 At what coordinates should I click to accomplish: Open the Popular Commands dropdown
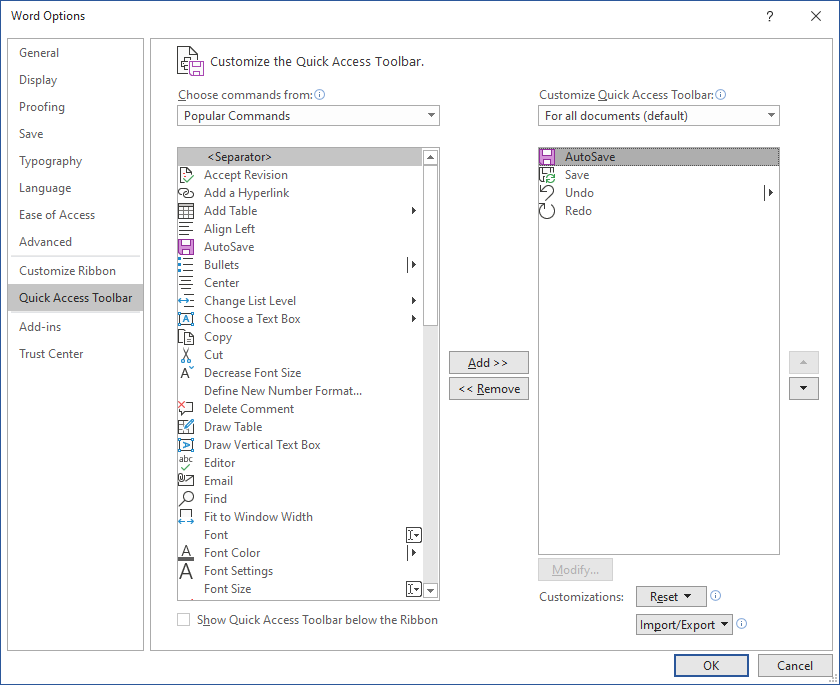click(x=309, y=116)
